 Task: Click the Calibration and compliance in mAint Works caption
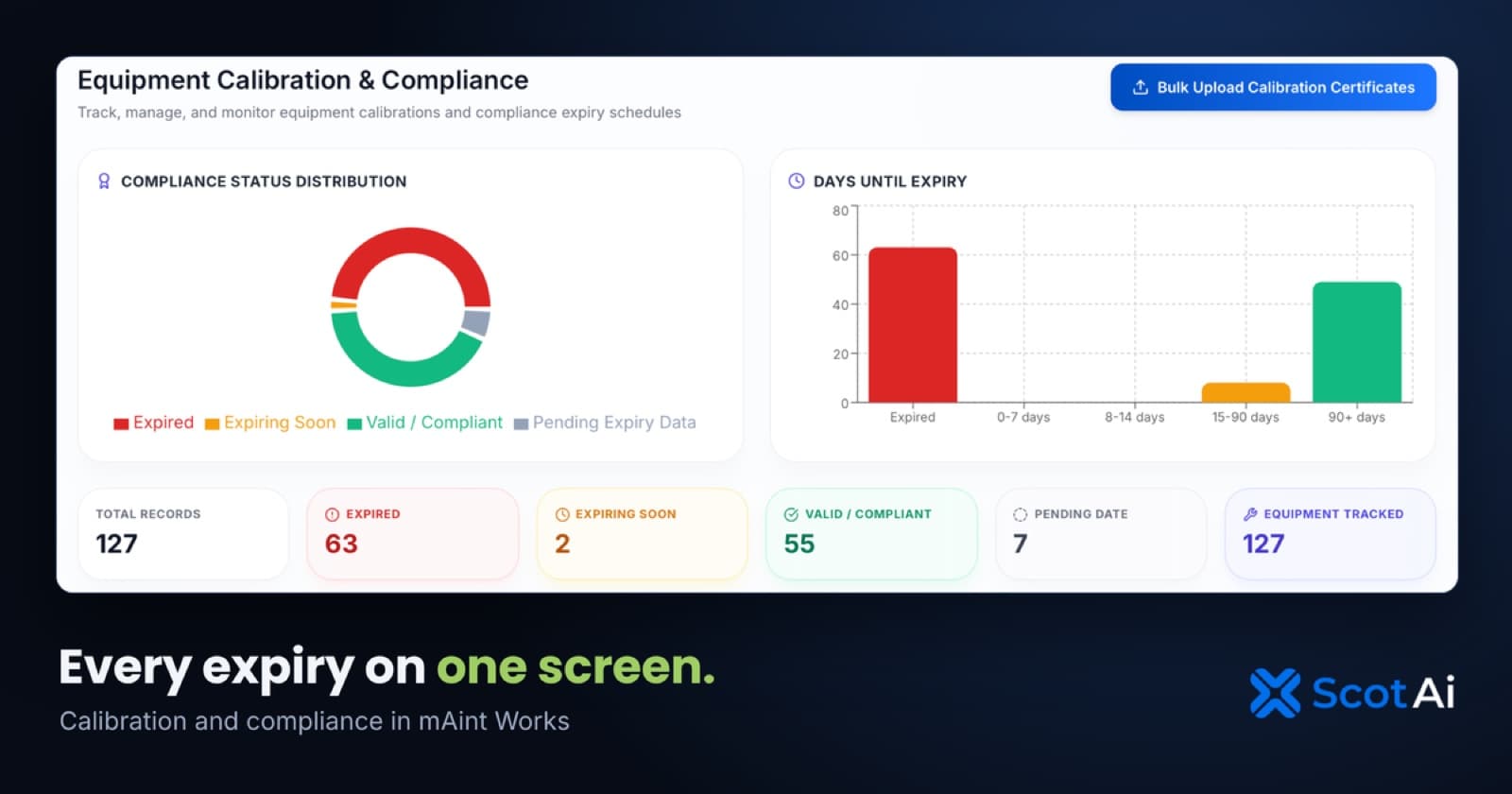point(315,721)
